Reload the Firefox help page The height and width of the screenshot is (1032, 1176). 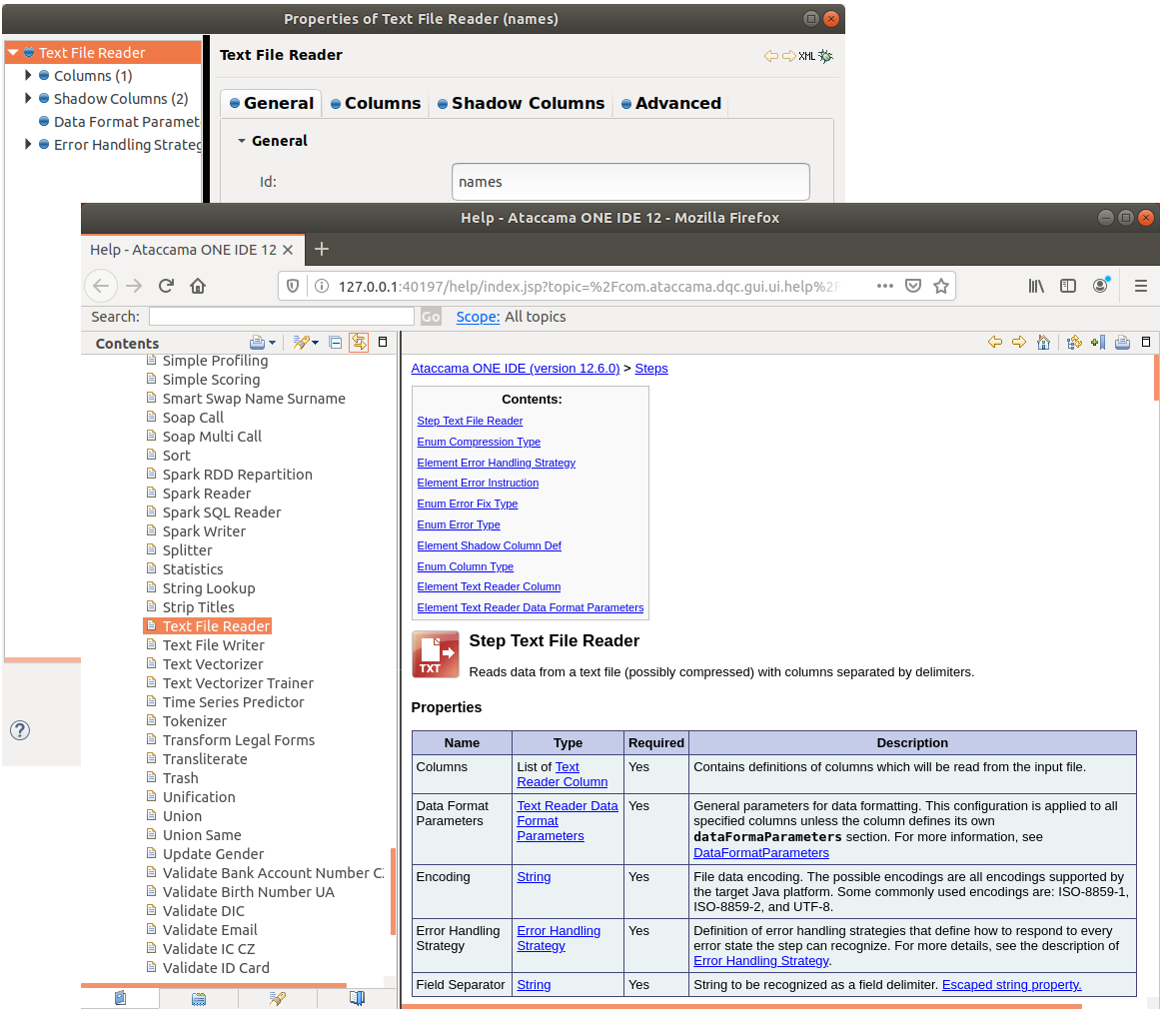pyautogui.click(x=166, y=286)
